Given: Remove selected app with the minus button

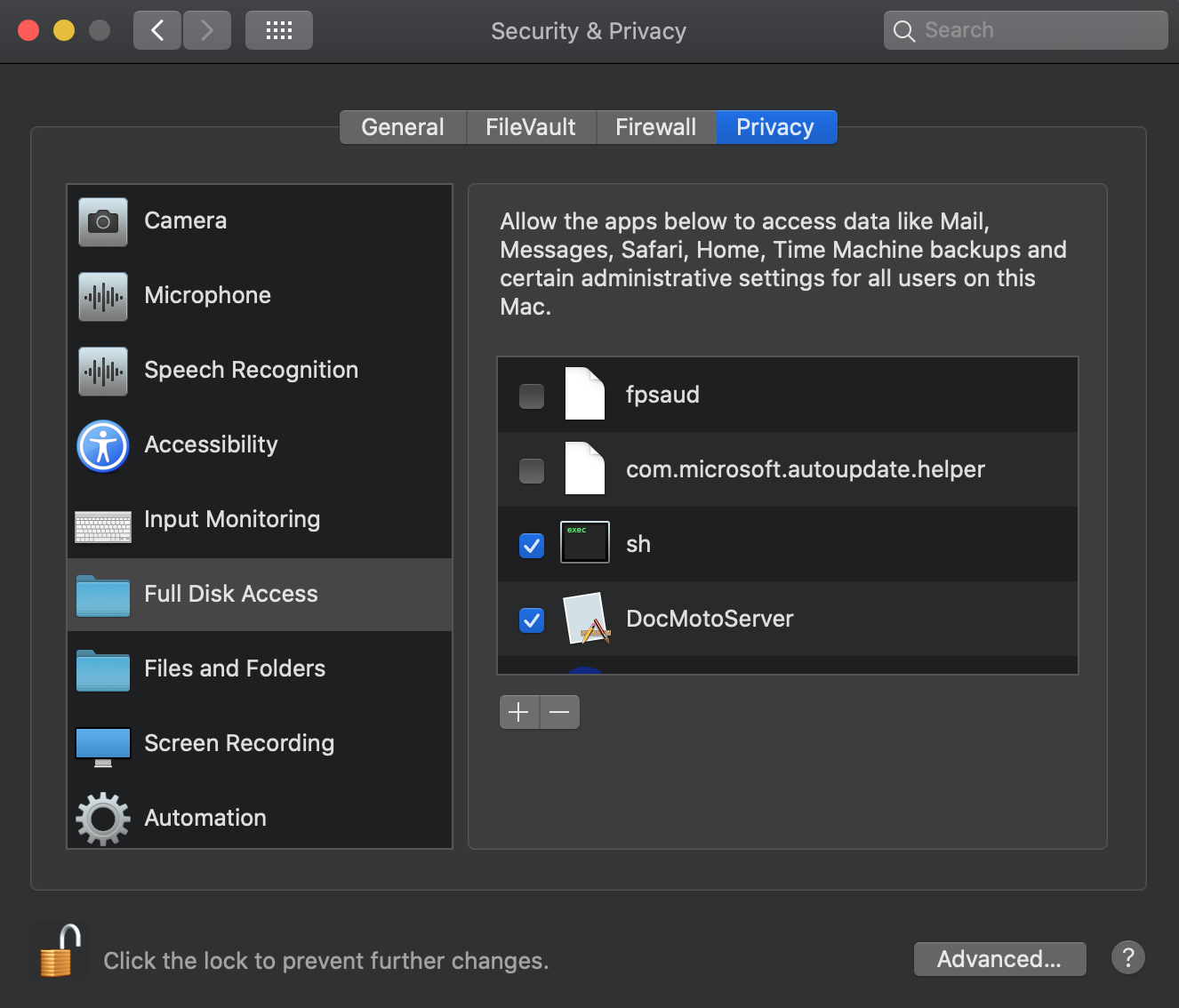Looking at the screenshot, I should pyautogui.click(x=559, y=712).
